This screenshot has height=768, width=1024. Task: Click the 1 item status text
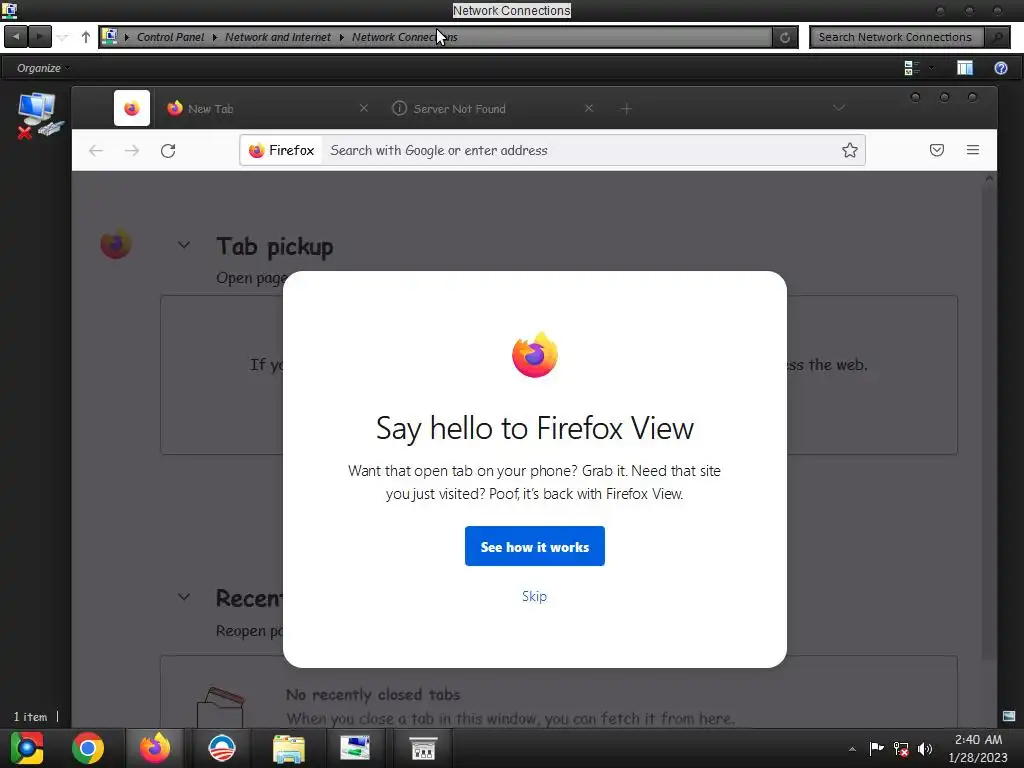(30, 717)
